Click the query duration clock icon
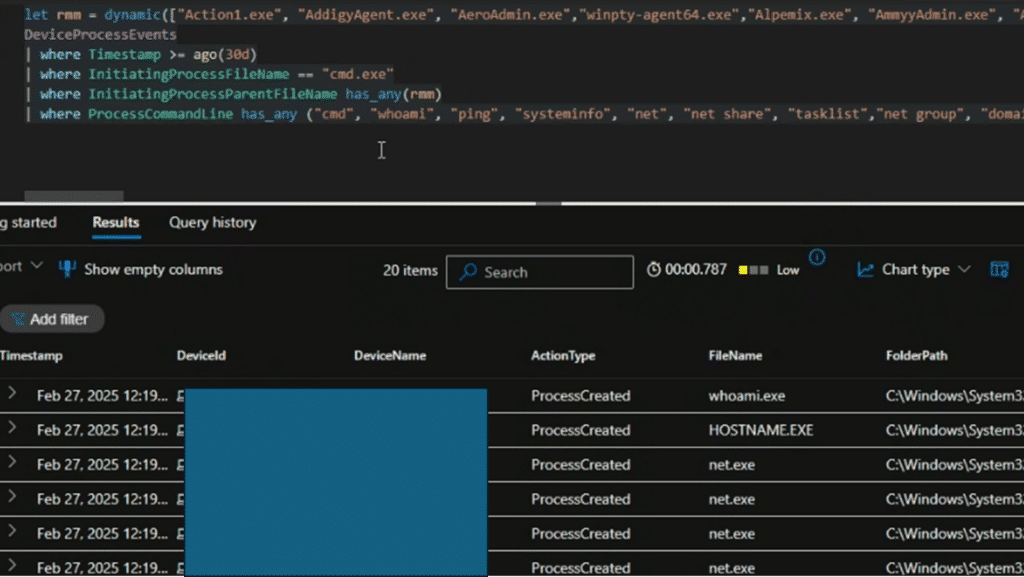Screen dimensions: 1024x577 [x=653, y=269]
